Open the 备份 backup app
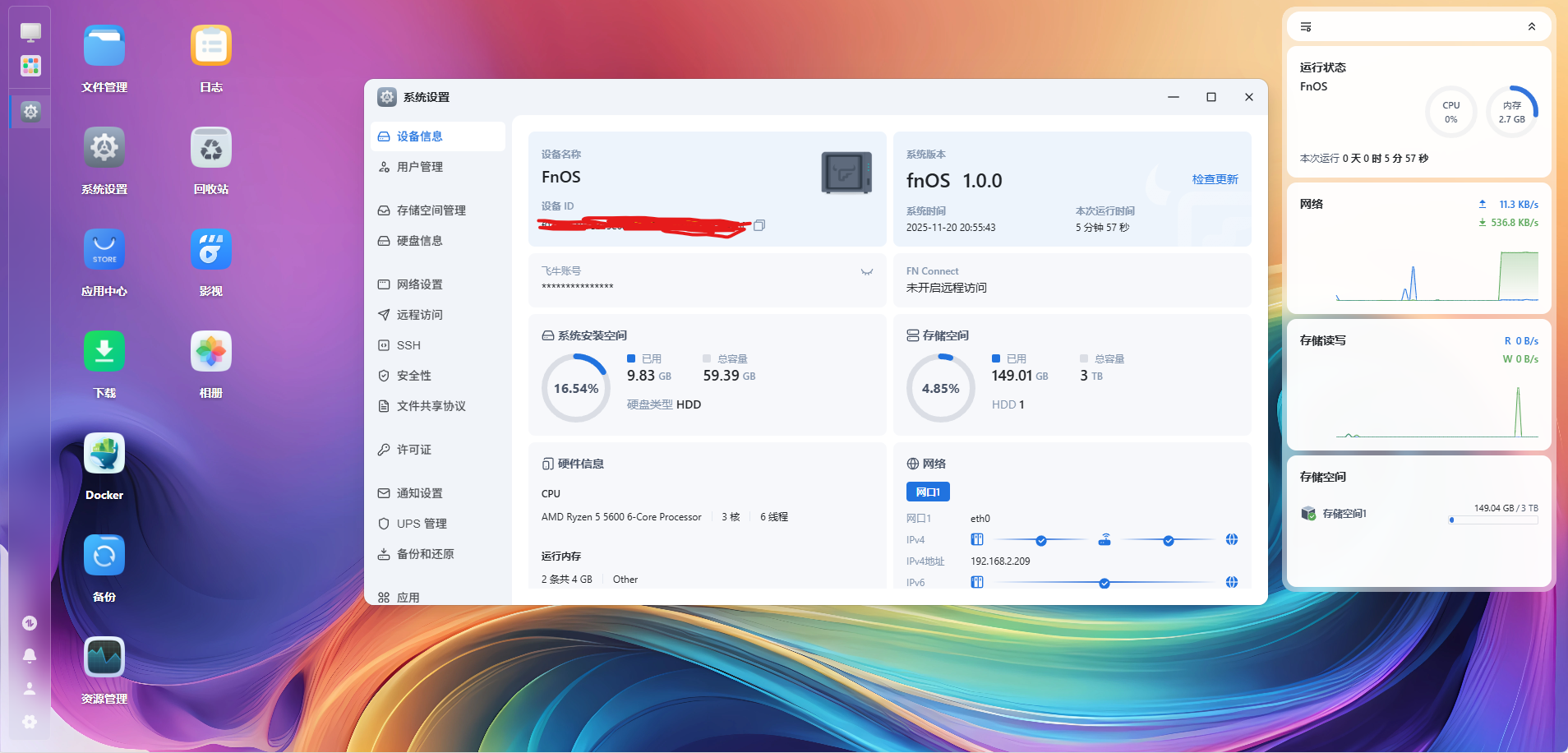The image size is (1568, 753). [104, 555]
